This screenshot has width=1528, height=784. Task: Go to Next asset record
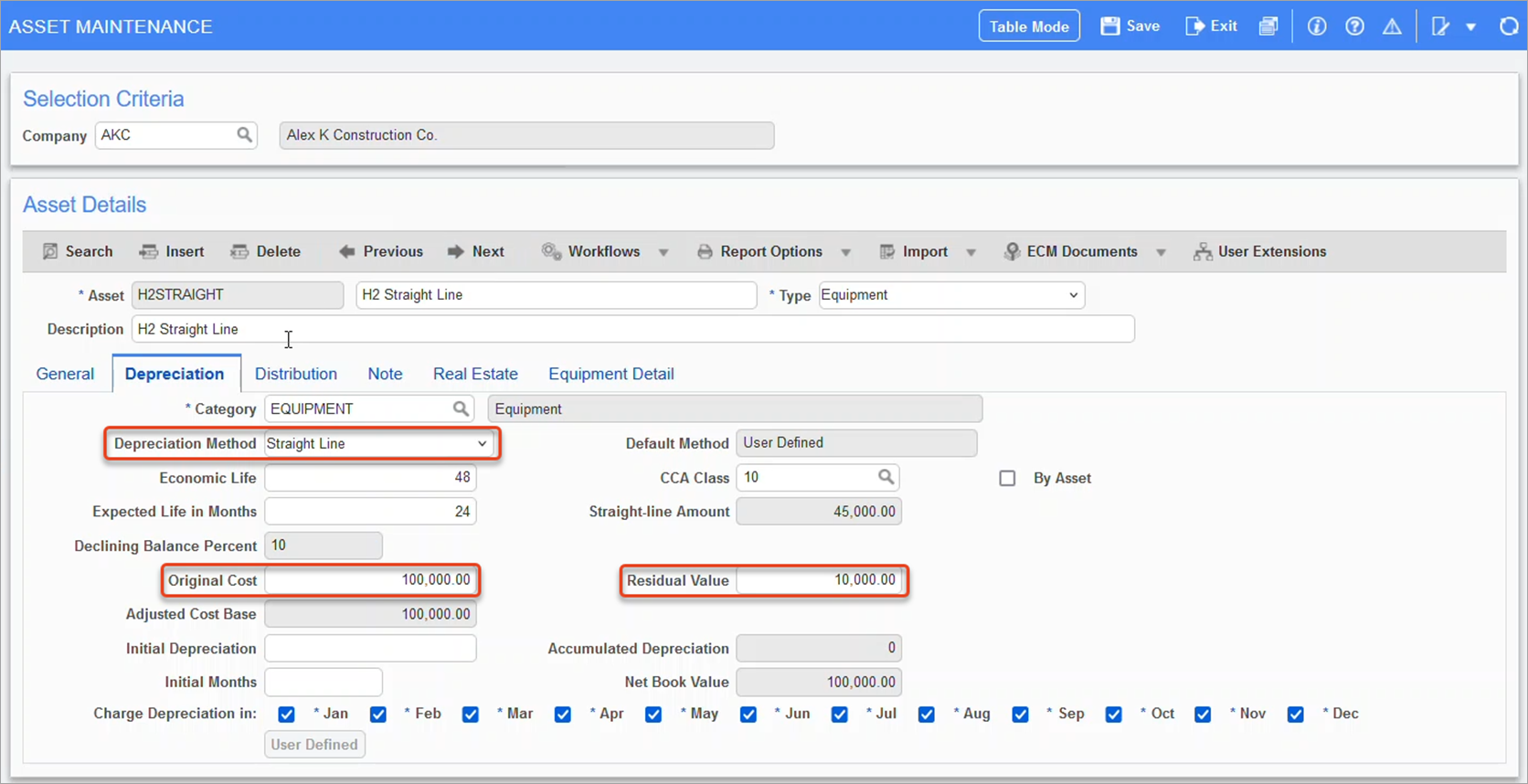coord(475,251)
